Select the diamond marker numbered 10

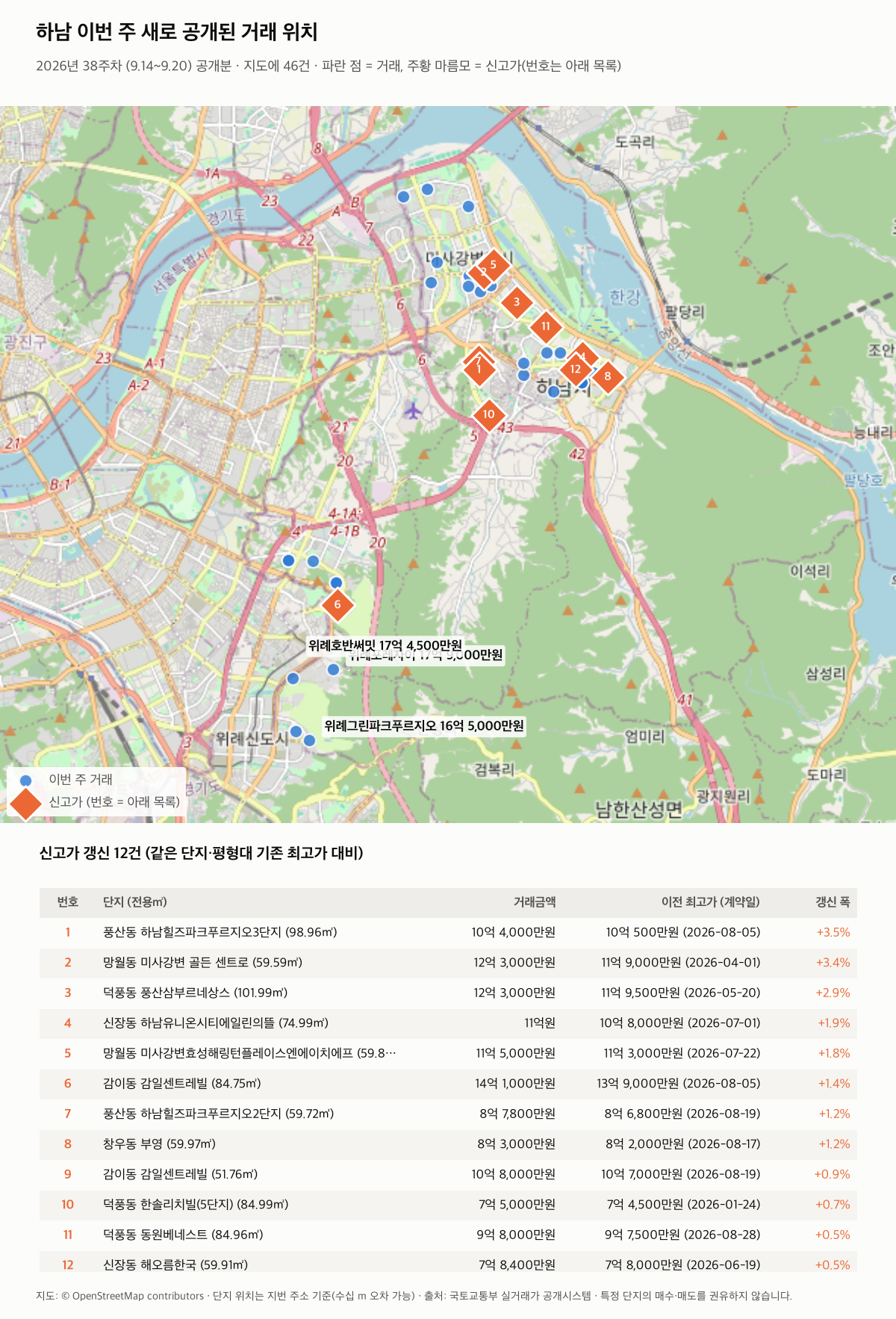coord(488,415)
